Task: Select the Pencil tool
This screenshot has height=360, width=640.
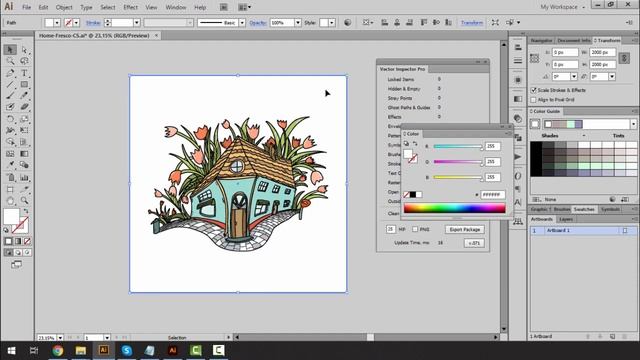Action: click(24, 96)
